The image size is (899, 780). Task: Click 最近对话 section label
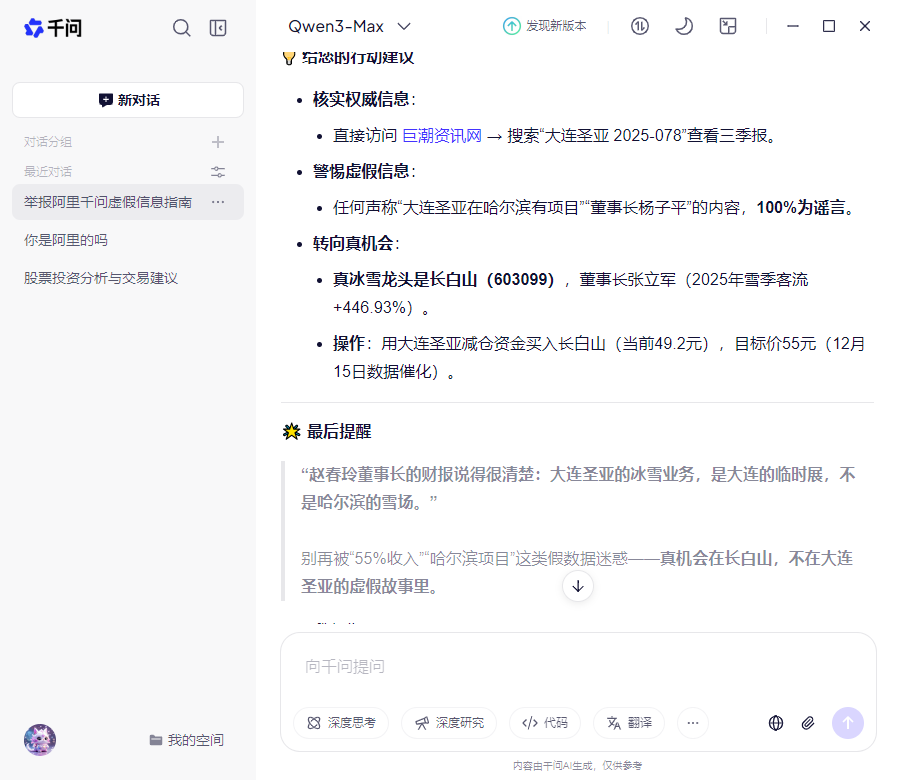coord(48,171)
